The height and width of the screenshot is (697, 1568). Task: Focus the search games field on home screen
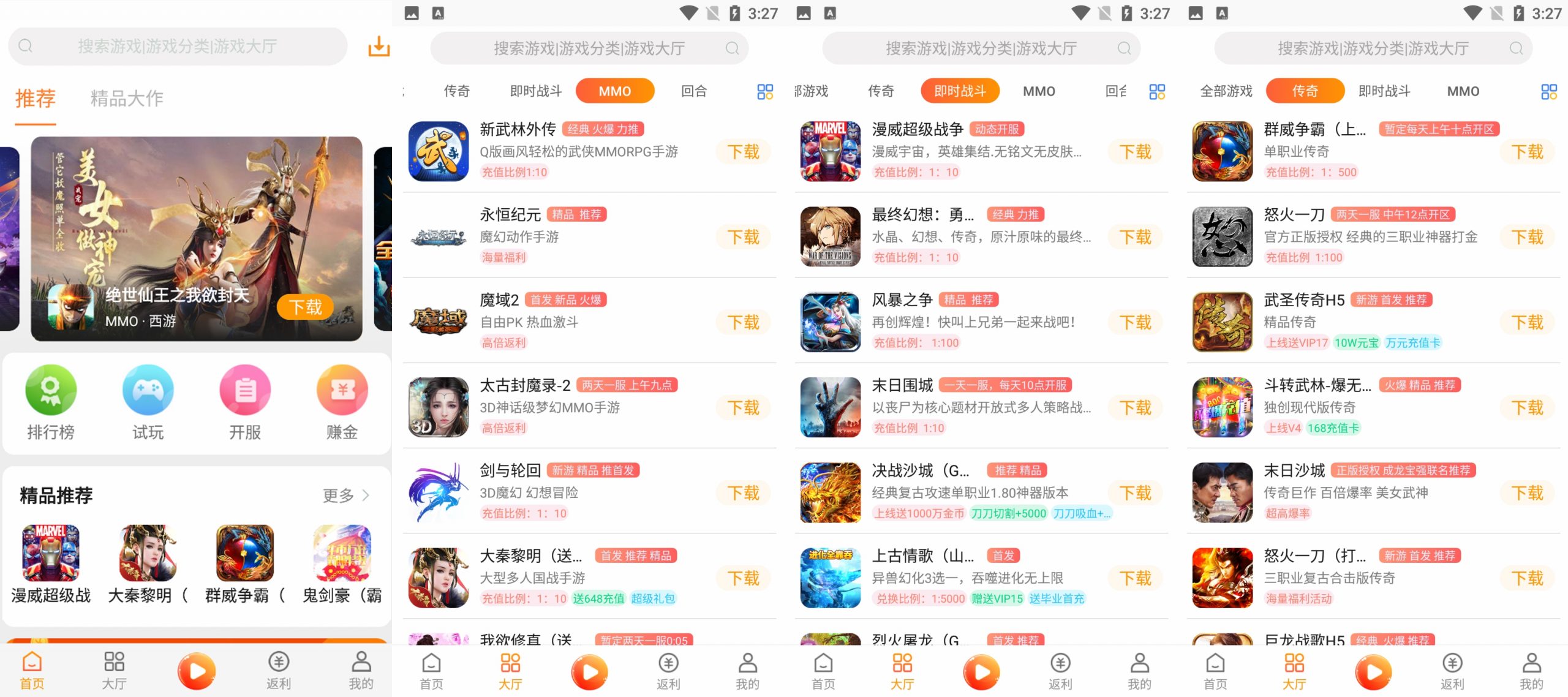pos(178,47)
